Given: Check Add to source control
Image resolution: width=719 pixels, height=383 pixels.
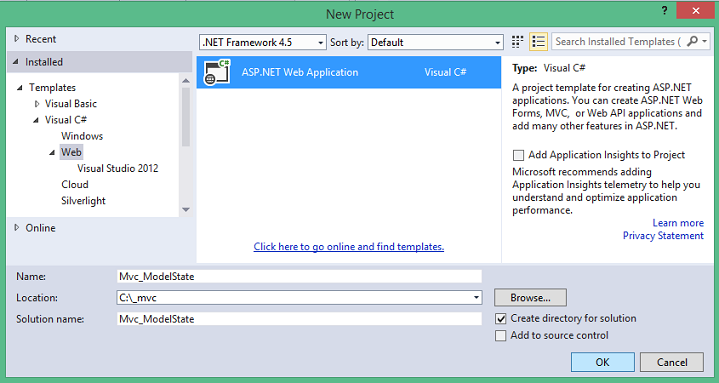Looking at the screenshot, I should 501,336.
